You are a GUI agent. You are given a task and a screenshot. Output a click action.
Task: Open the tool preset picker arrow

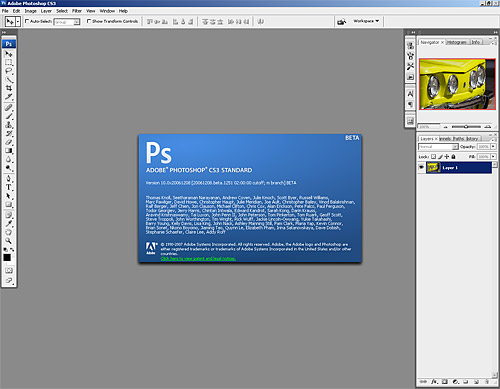click(18, 22)
